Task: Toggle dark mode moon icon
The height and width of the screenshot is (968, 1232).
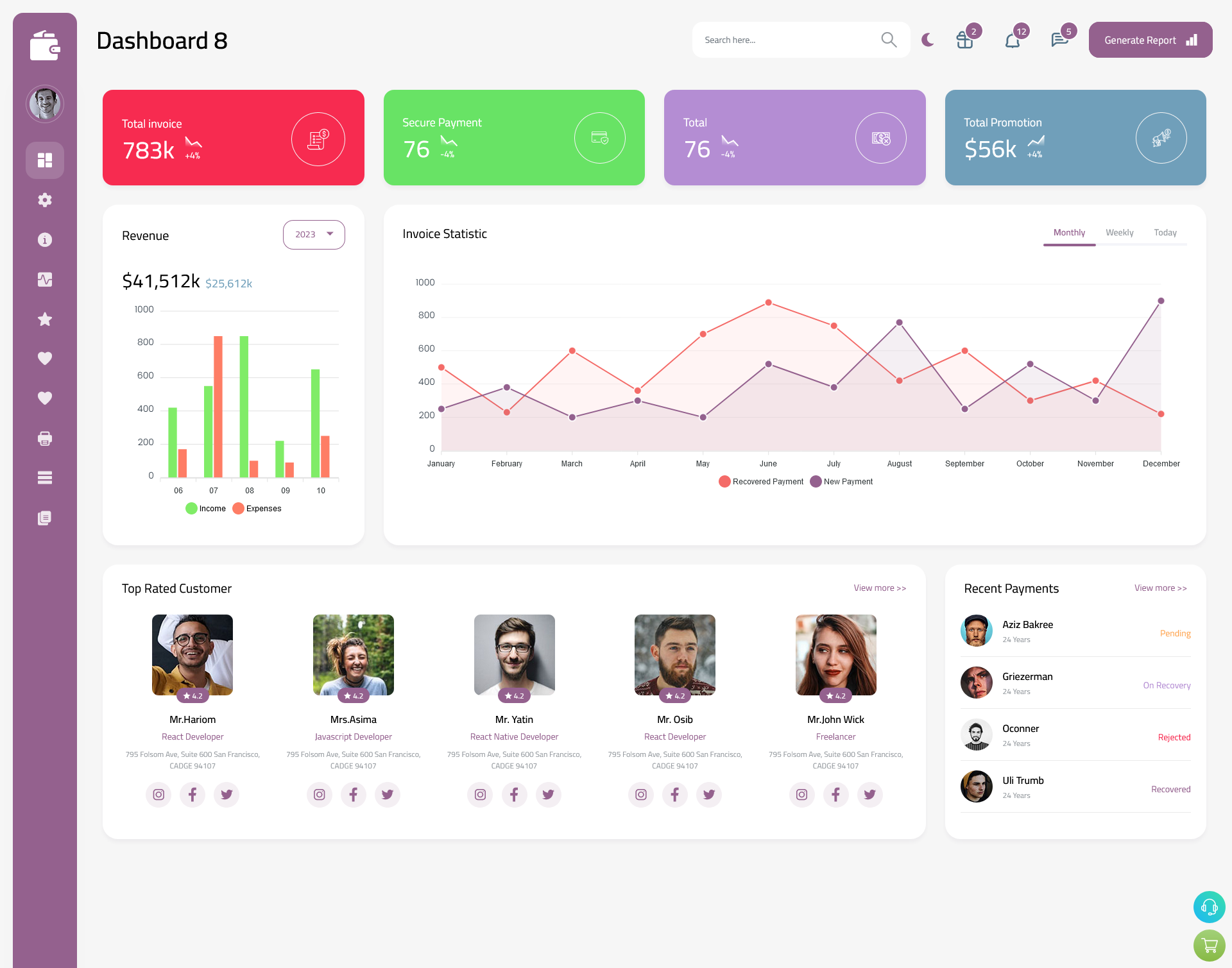Action: tap(927, 40)
